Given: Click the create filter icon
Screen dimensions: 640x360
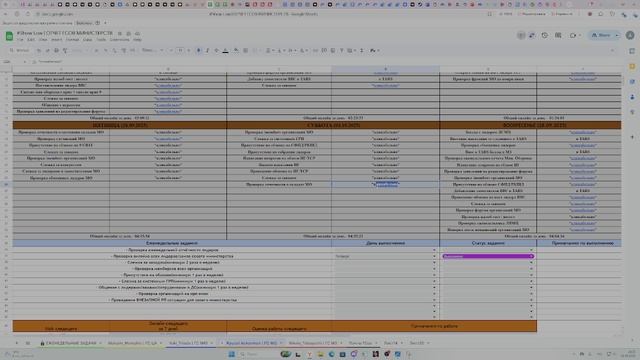Looking at the screenshot, I should pos(342,51).
